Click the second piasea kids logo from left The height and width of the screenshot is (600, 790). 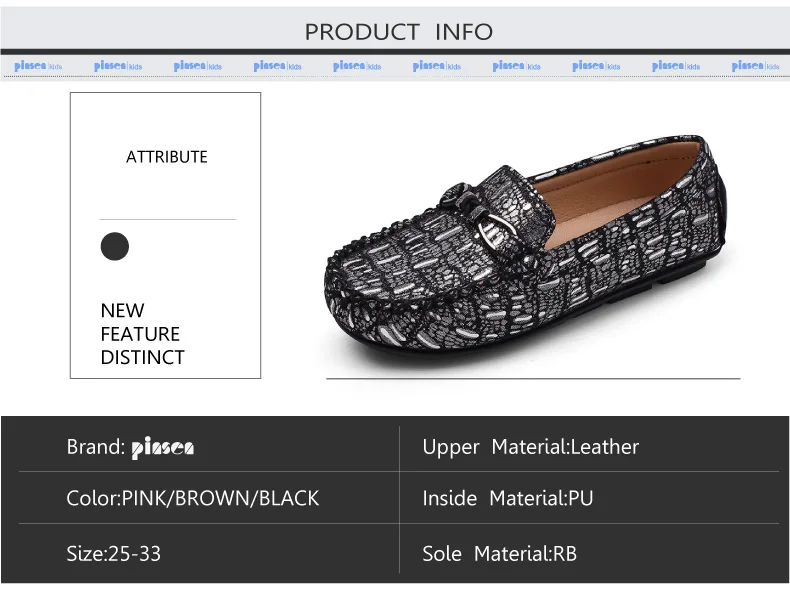pos(118,66)
